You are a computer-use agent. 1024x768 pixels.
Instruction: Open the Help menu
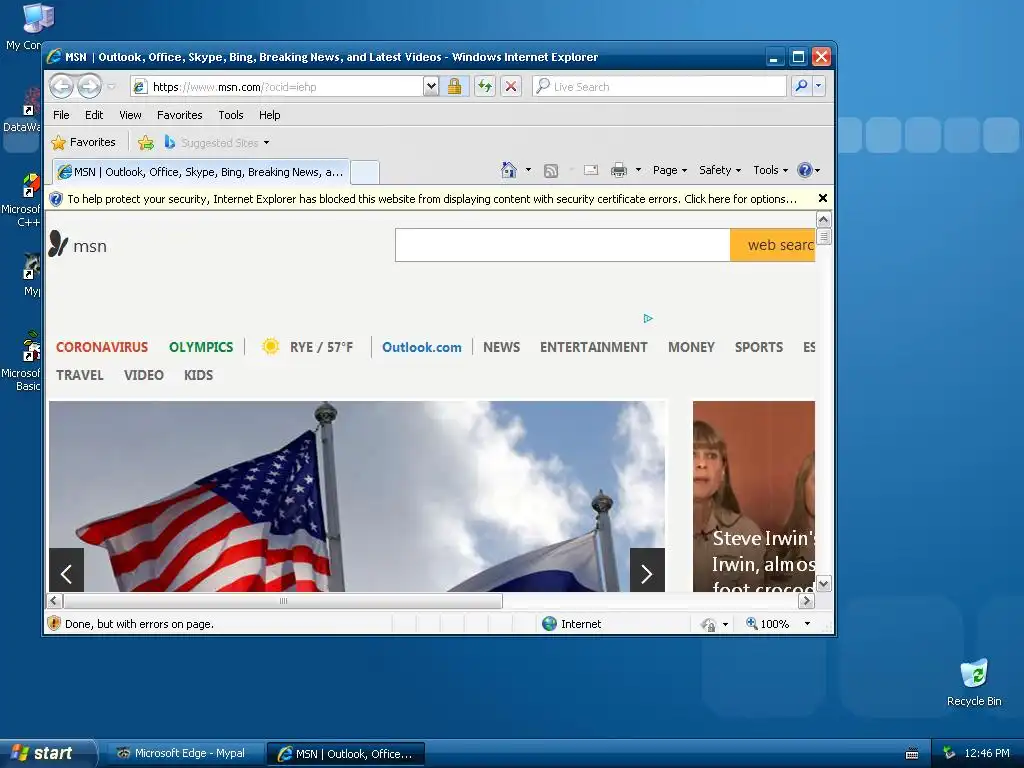tap(269, 115)
